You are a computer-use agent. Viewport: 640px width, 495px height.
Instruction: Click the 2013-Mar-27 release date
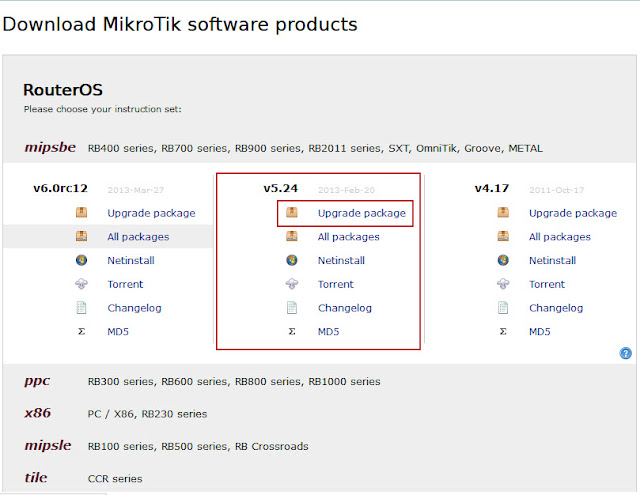[136, 190]
